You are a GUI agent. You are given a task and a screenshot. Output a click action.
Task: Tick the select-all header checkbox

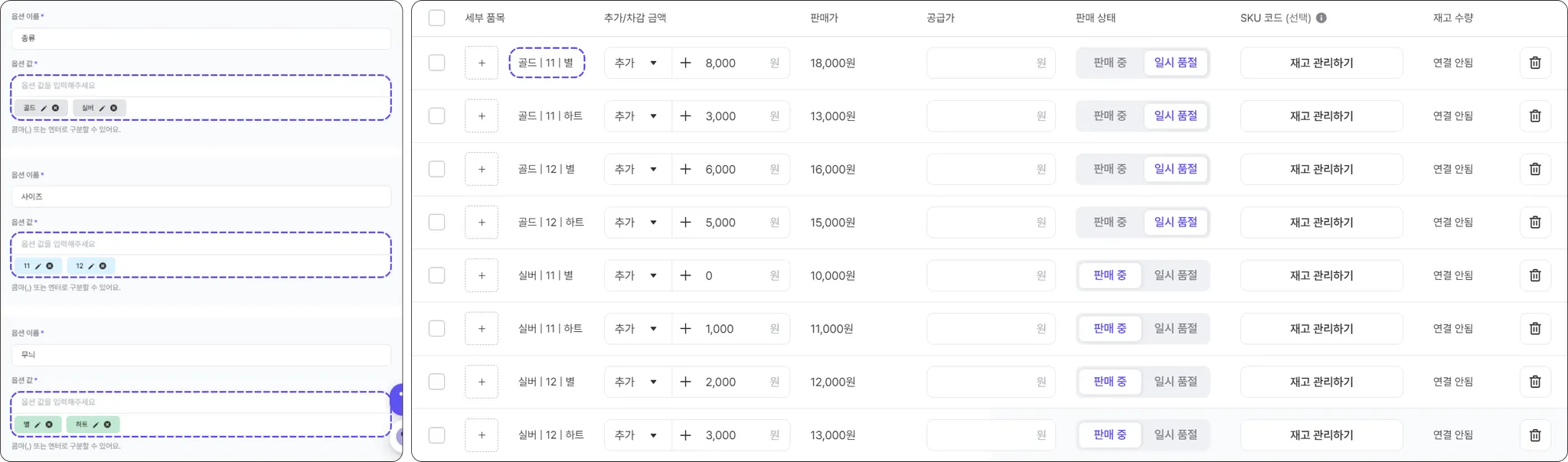tap(436, 18)
